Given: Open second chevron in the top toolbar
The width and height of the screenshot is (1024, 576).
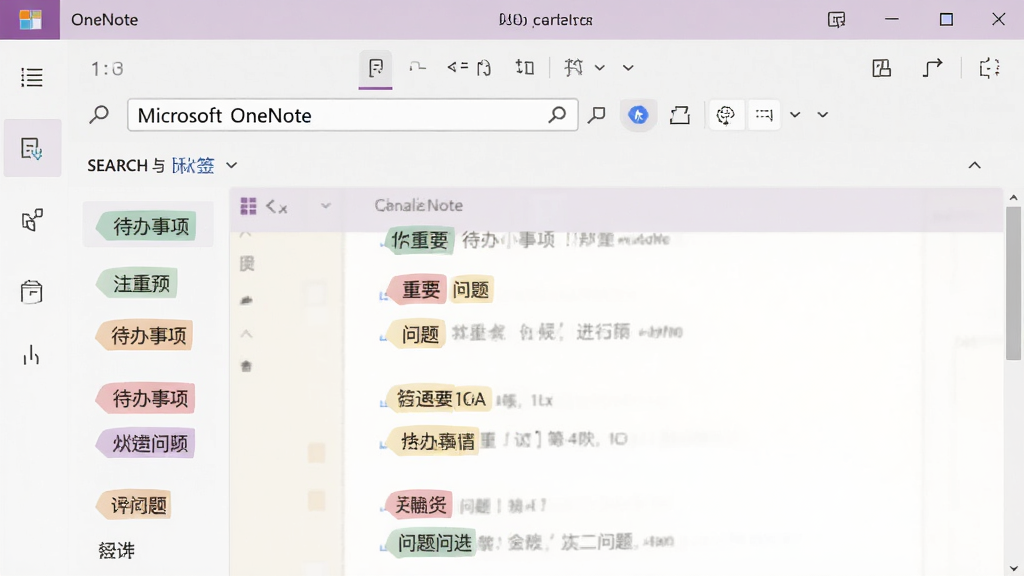Looking at the screenshot, I should click(x=628, y=67).
